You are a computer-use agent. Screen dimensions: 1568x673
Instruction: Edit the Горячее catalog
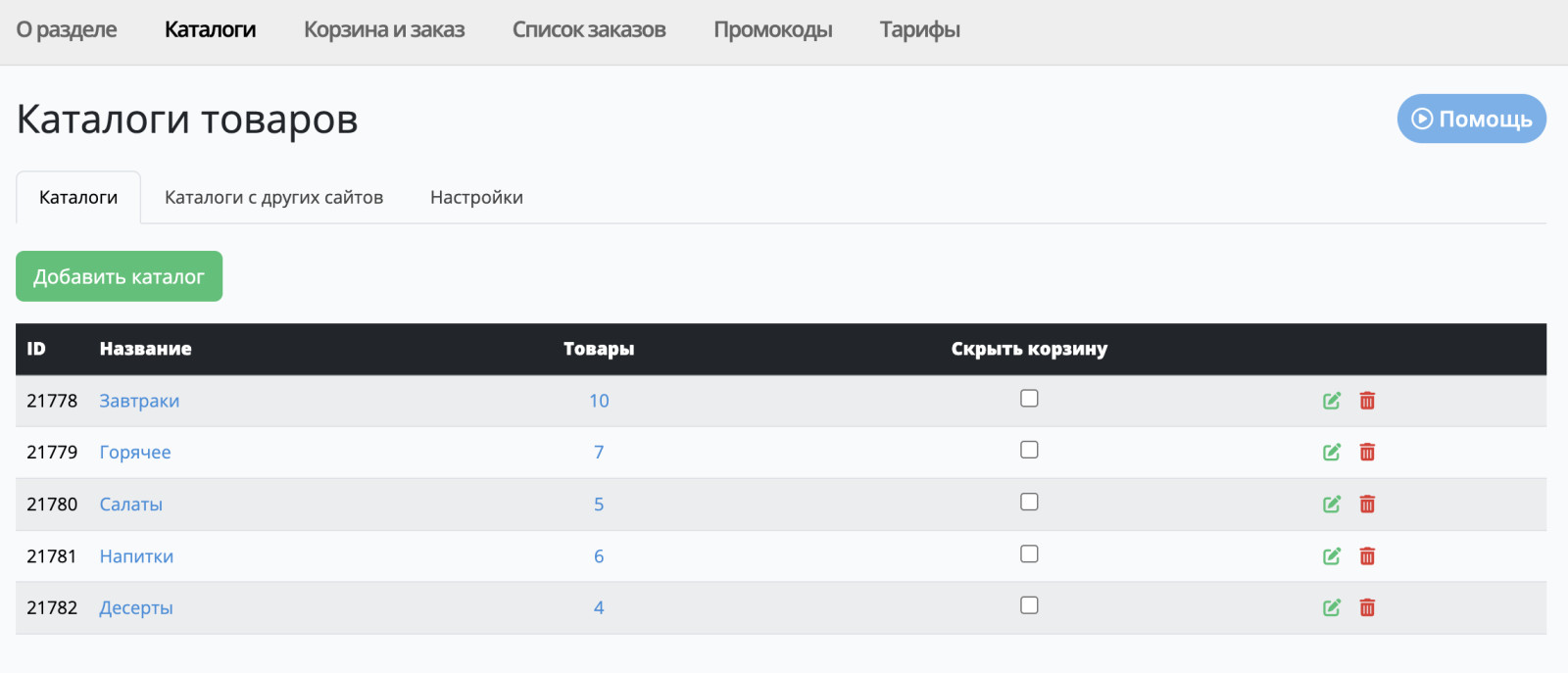coord(1332,452)
